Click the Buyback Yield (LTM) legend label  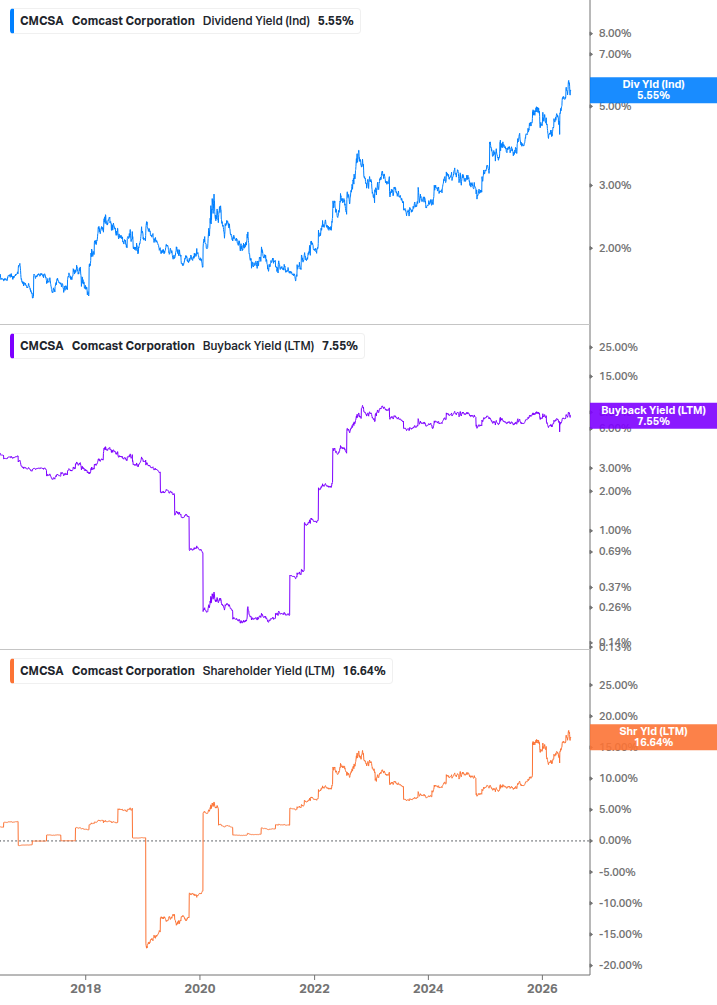(x=258, y=345)
